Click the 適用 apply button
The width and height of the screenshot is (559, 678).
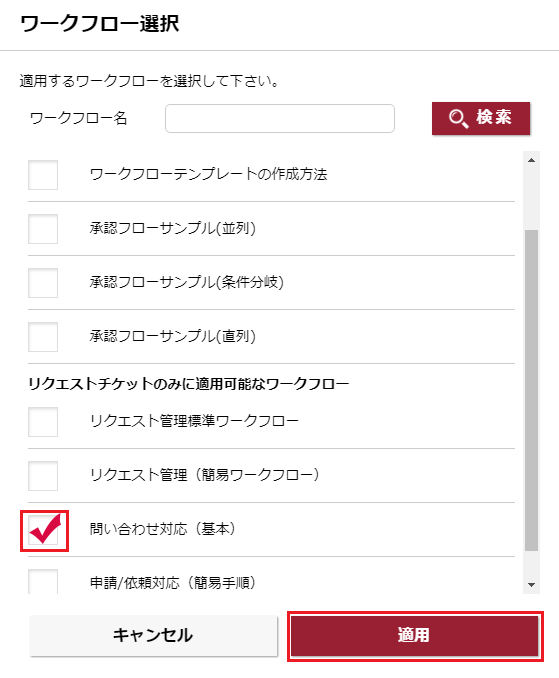tap(415, 636)
